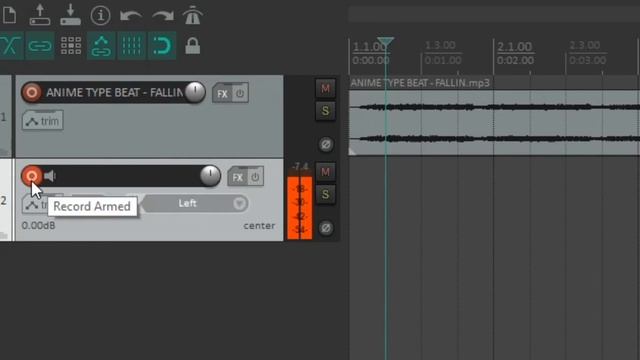Image resolution: width=640 pixels, height=360 pixels.
Task: Toggle grid lines button
Action: 131,46
